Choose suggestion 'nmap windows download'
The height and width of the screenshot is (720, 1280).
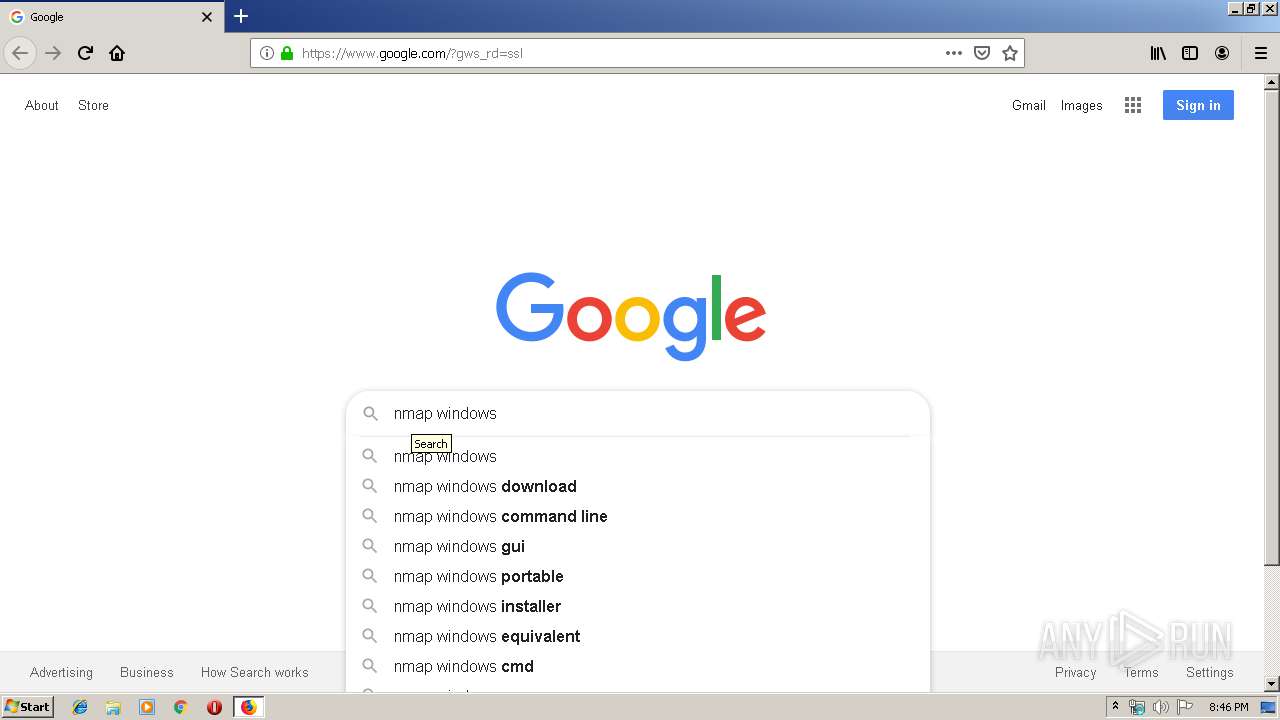(638, 486)
